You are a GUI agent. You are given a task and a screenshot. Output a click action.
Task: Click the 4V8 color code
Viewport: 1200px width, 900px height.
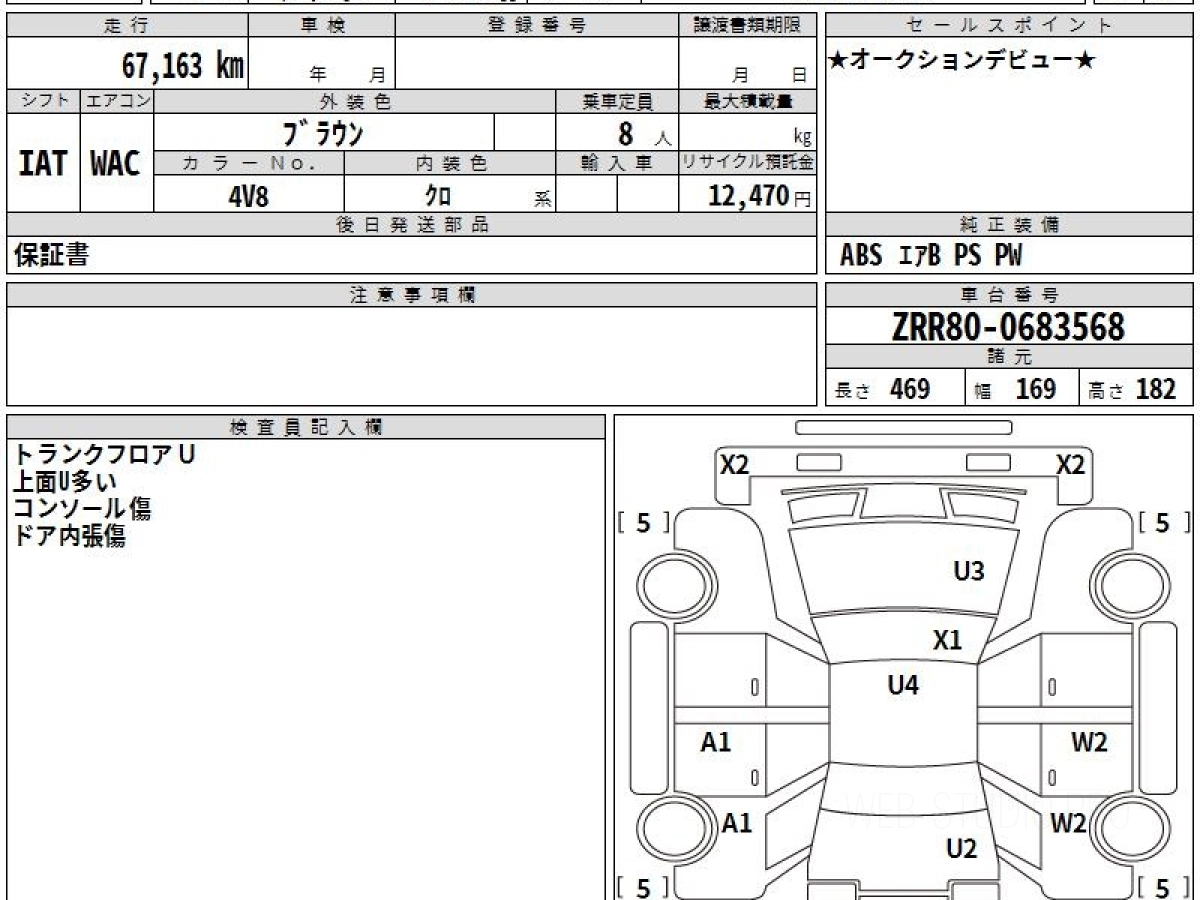[249, 195]
